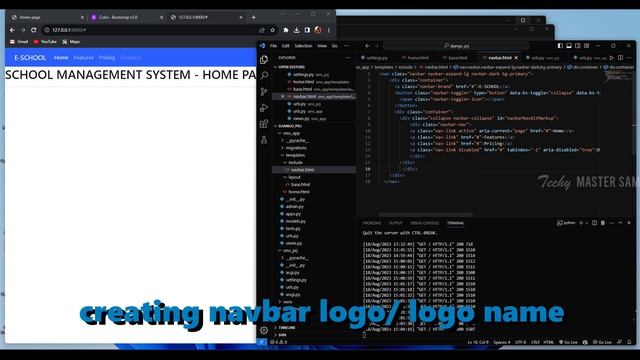The height and width of the screenshot is (360, 640).
Task: Open the Manage gear icon in VS Code
Action: (x=264, y=330)
